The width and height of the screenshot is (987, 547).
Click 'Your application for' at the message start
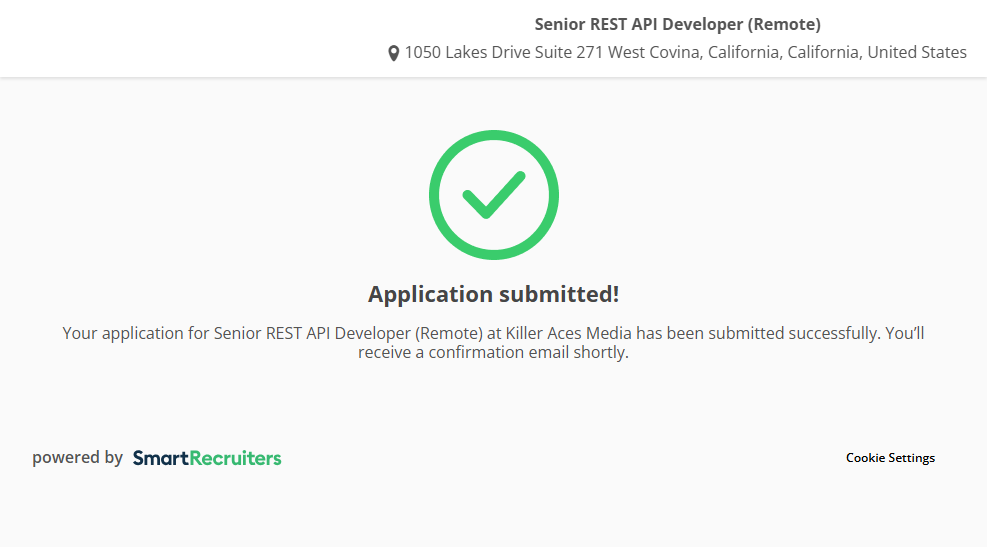click(x=135, y=333)
